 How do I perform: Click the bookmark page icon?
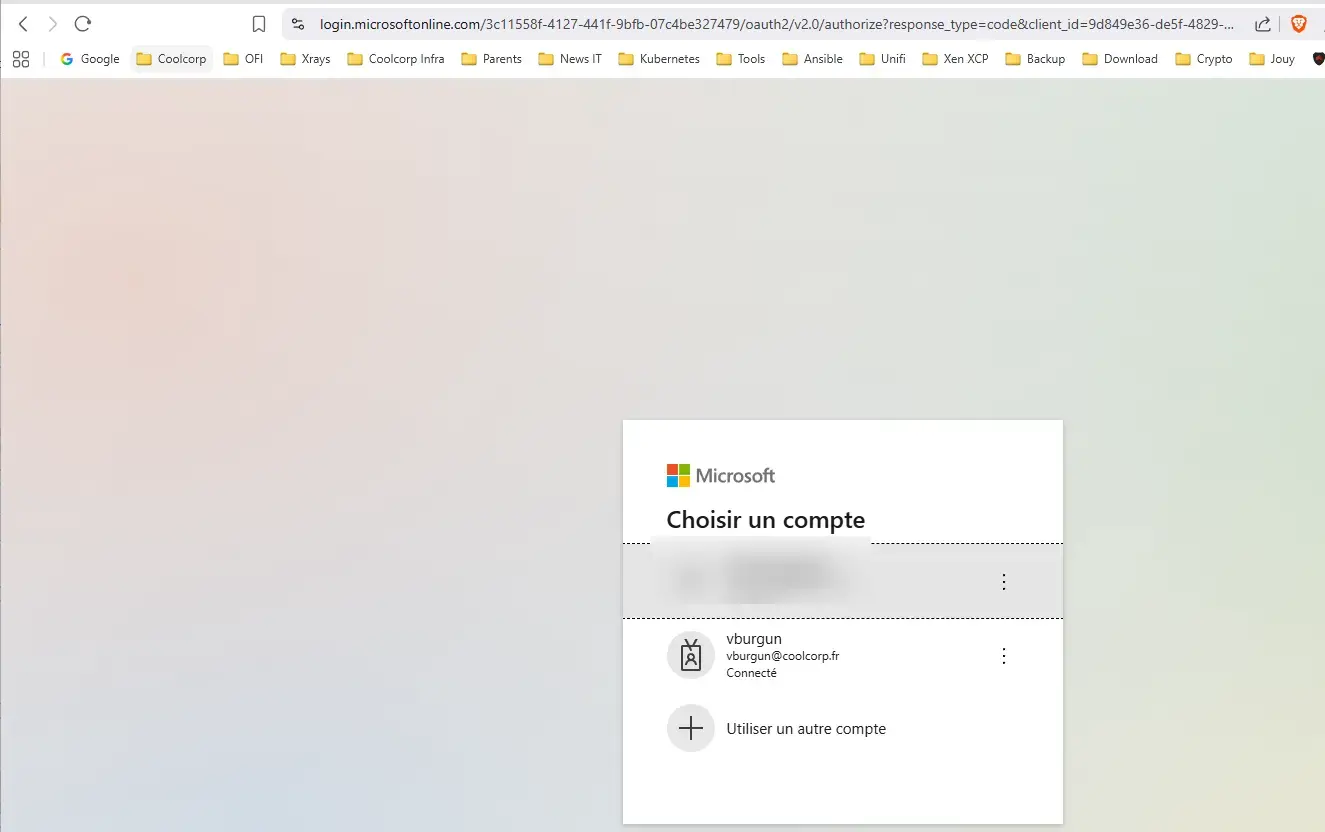point(259,24)
